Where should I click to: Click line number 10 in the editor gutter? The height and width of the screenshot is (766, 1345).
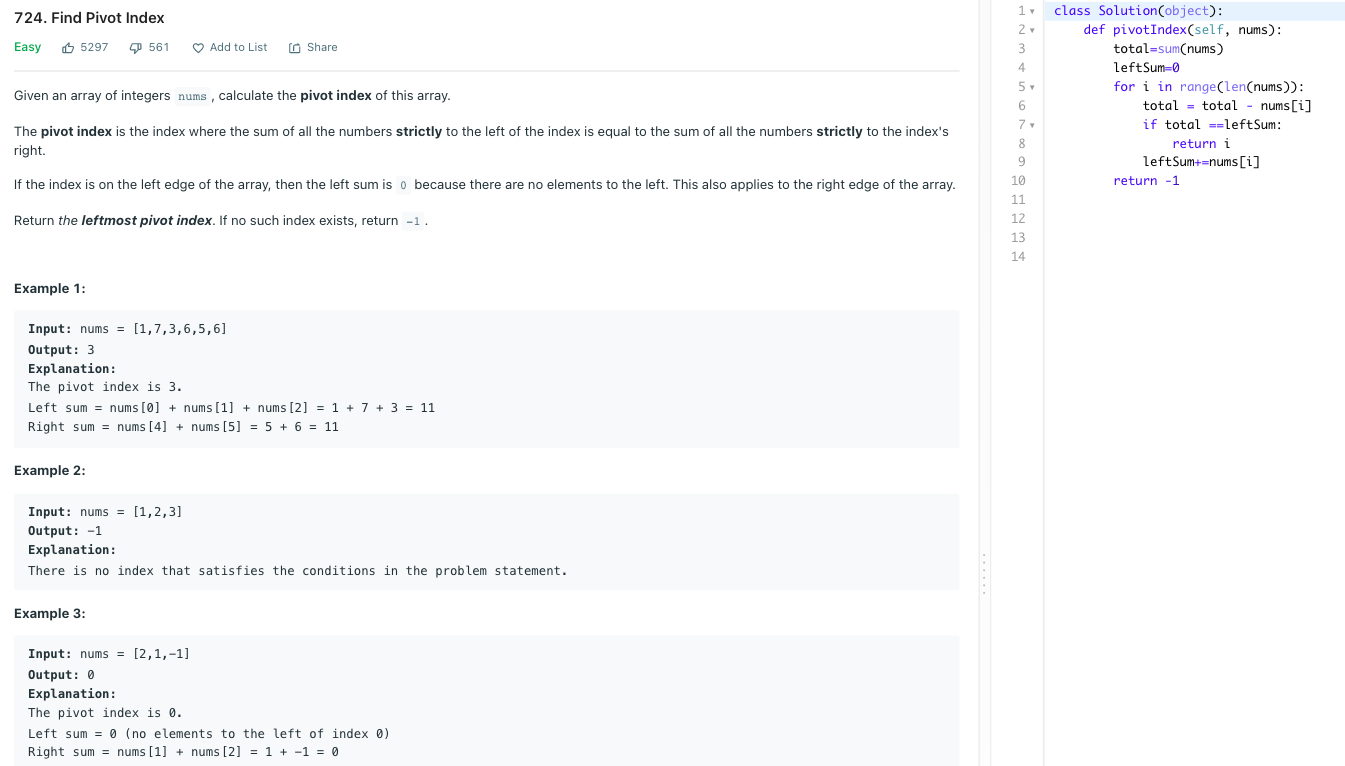pyautogui.click(x=1018, y=180)
